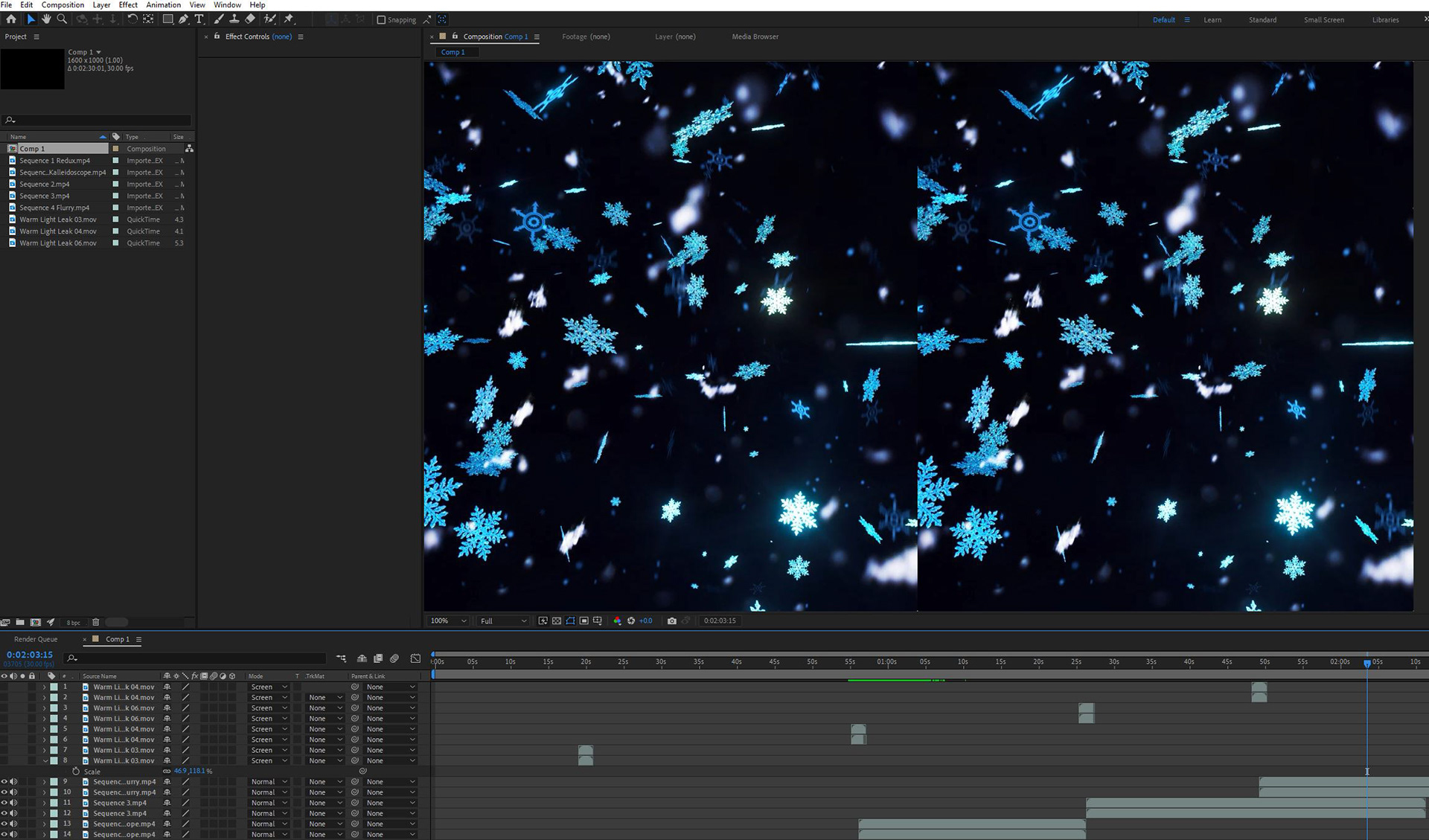Enable the Snapping checkbox
Screen dimensions: 1429x840
(x=382, y=20)
